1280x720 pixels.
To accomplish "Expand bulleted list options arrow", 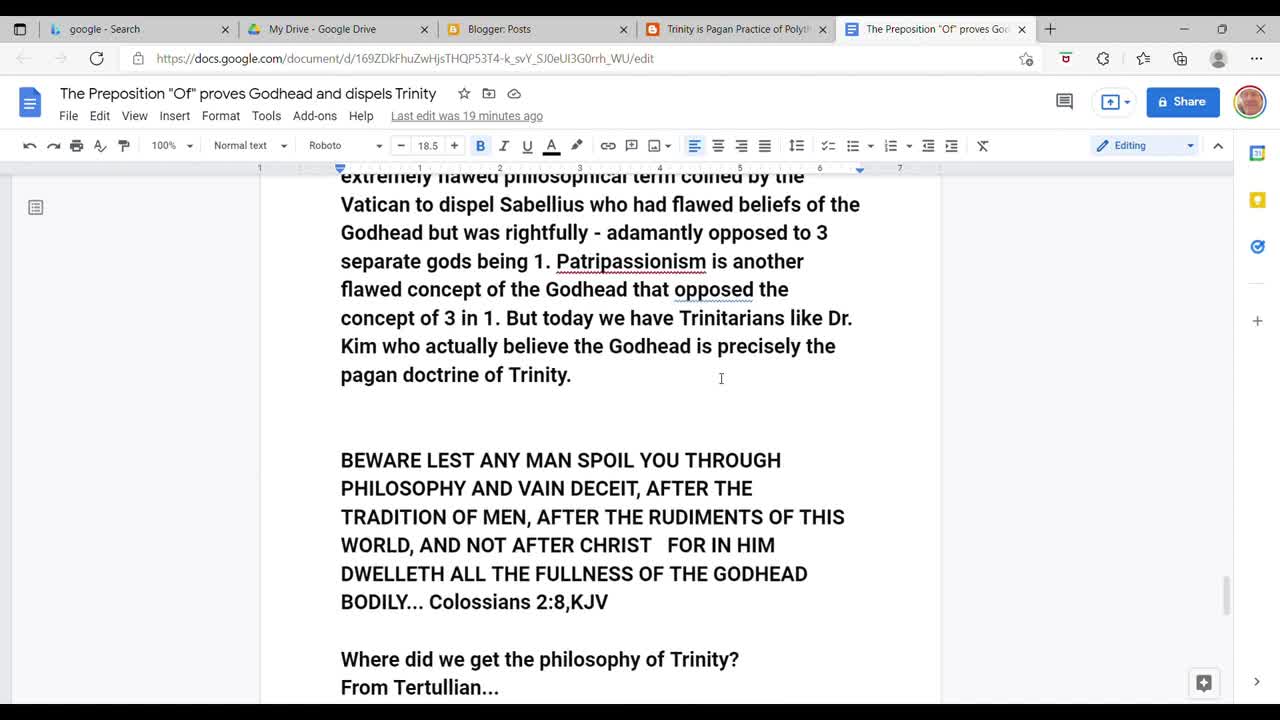I will point(870,146).
